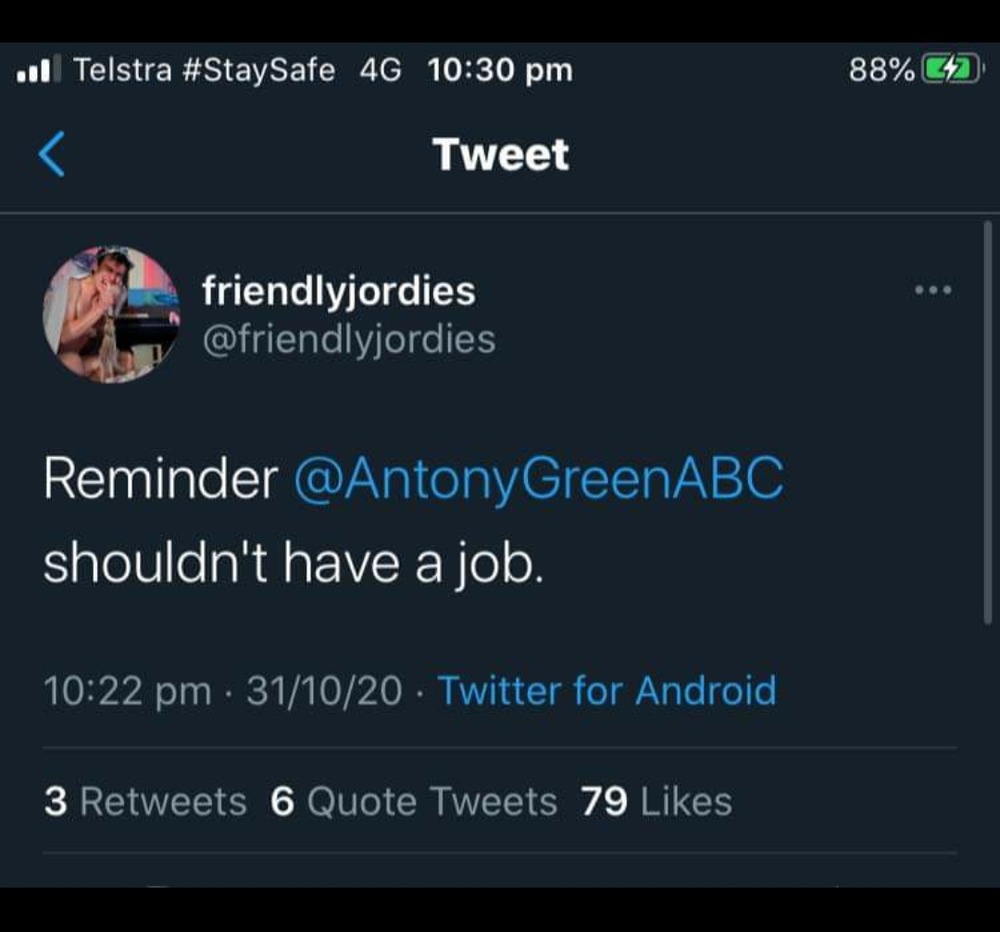Tap the battery charging icon
Image resolution: width=1000 pixels, height=932 pixels.
click(x=951, y=70)
